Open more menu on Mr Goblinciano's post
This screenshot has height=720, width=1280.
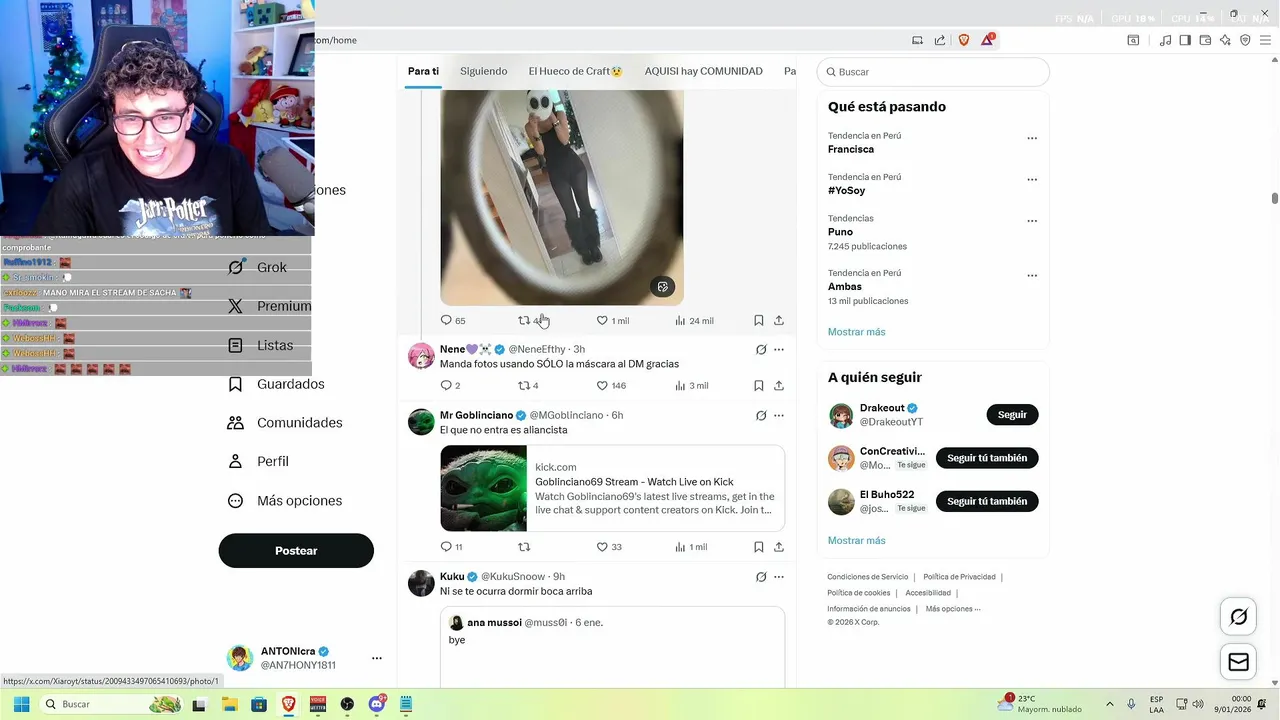click(779, 415)
